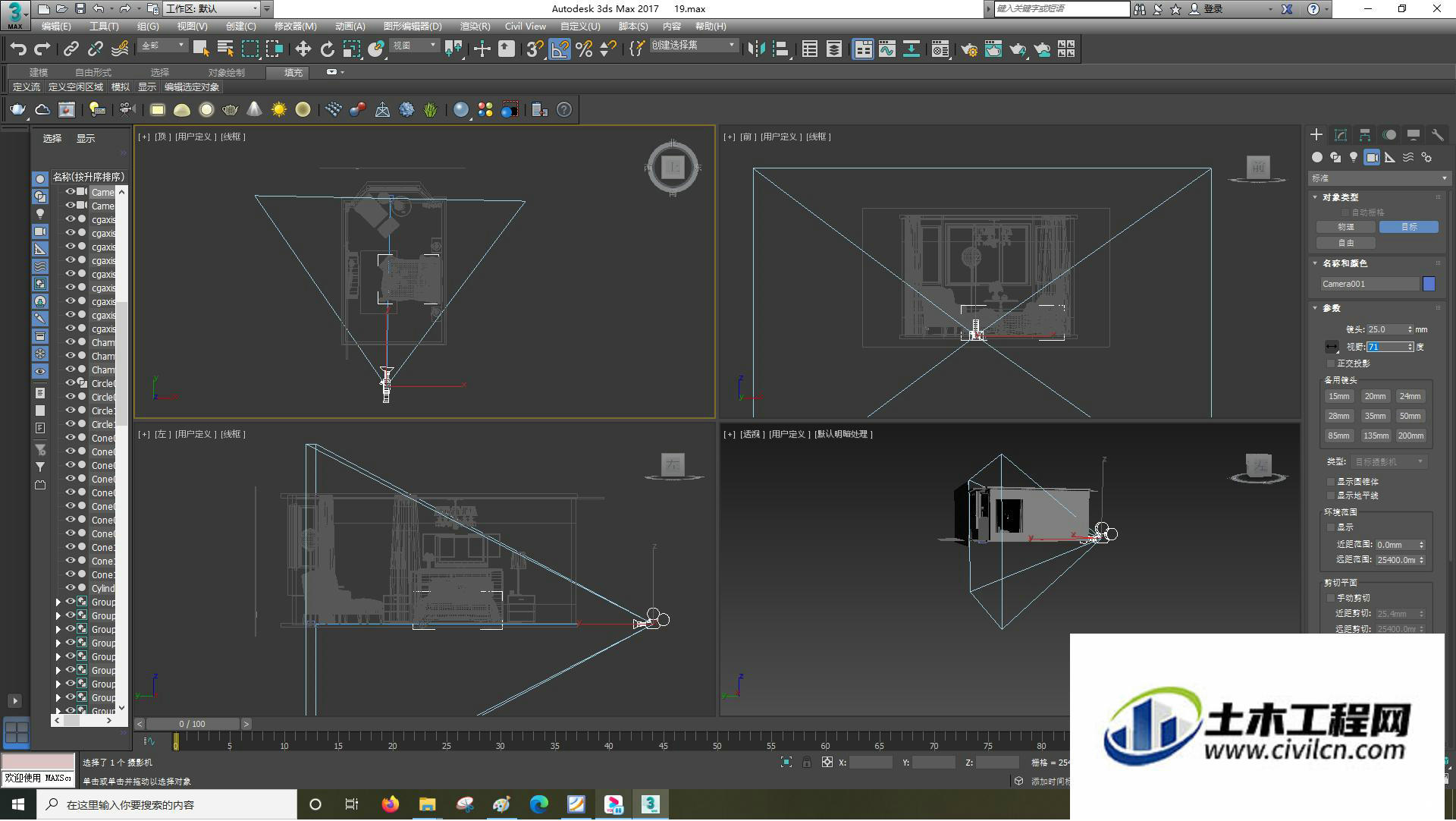The height and width of the screenshot is (821, 1456).
Task: Open the 全部 selection filter dropdown
Action: point(163,46)
